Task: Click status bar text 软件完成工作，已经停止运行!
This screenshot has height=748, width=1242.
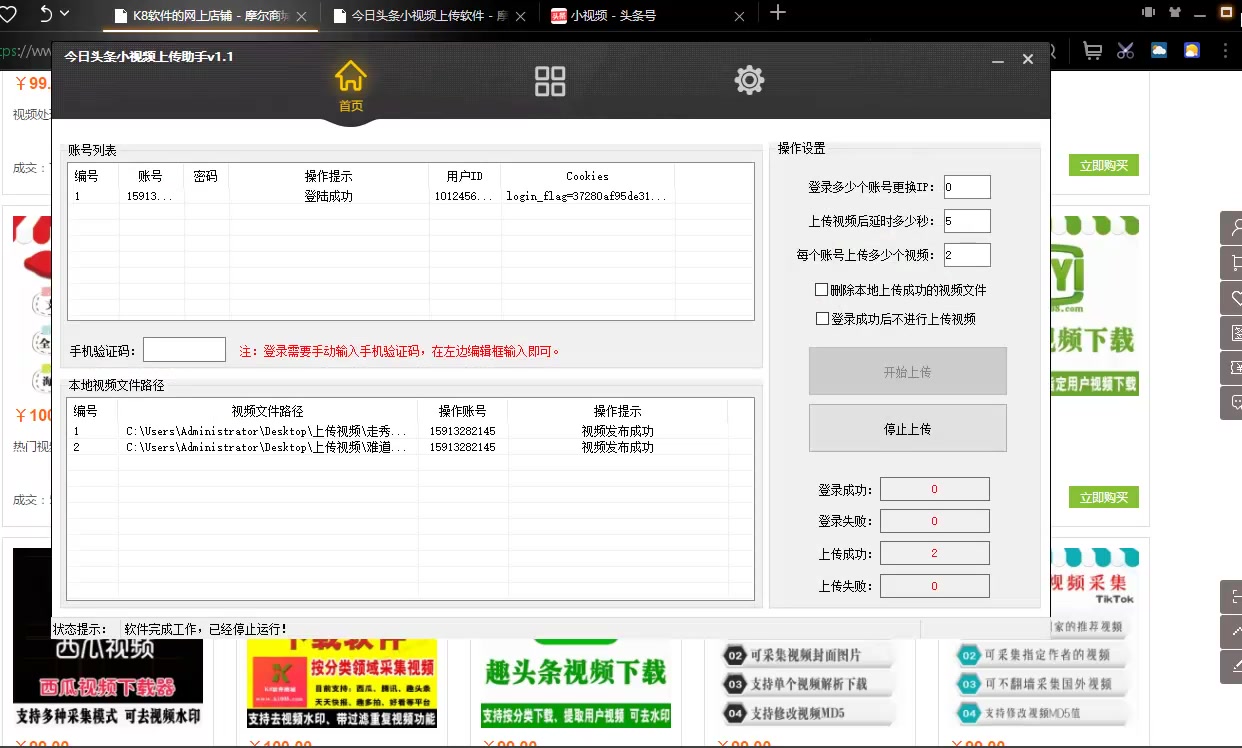Action: point(206,629)
